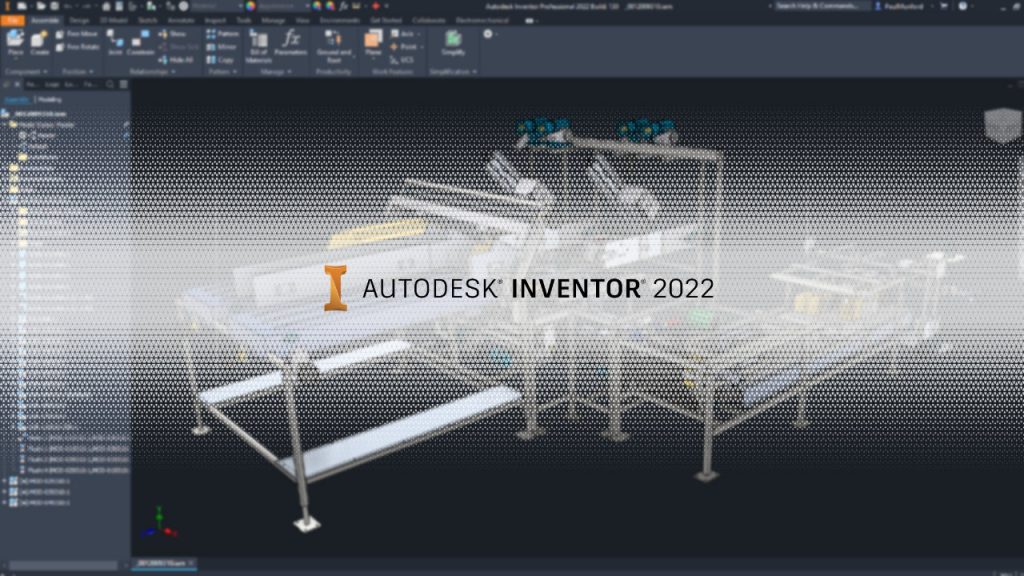Click the document tab at bottom

click(164, 563)
